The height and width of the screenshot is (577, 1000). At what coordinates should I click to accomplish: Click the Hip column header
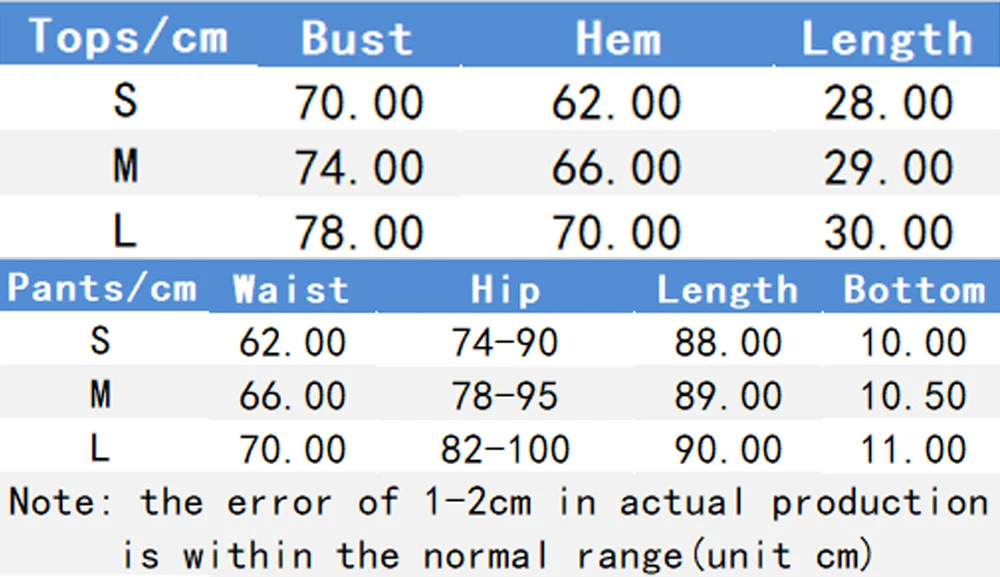pos(505,290)
